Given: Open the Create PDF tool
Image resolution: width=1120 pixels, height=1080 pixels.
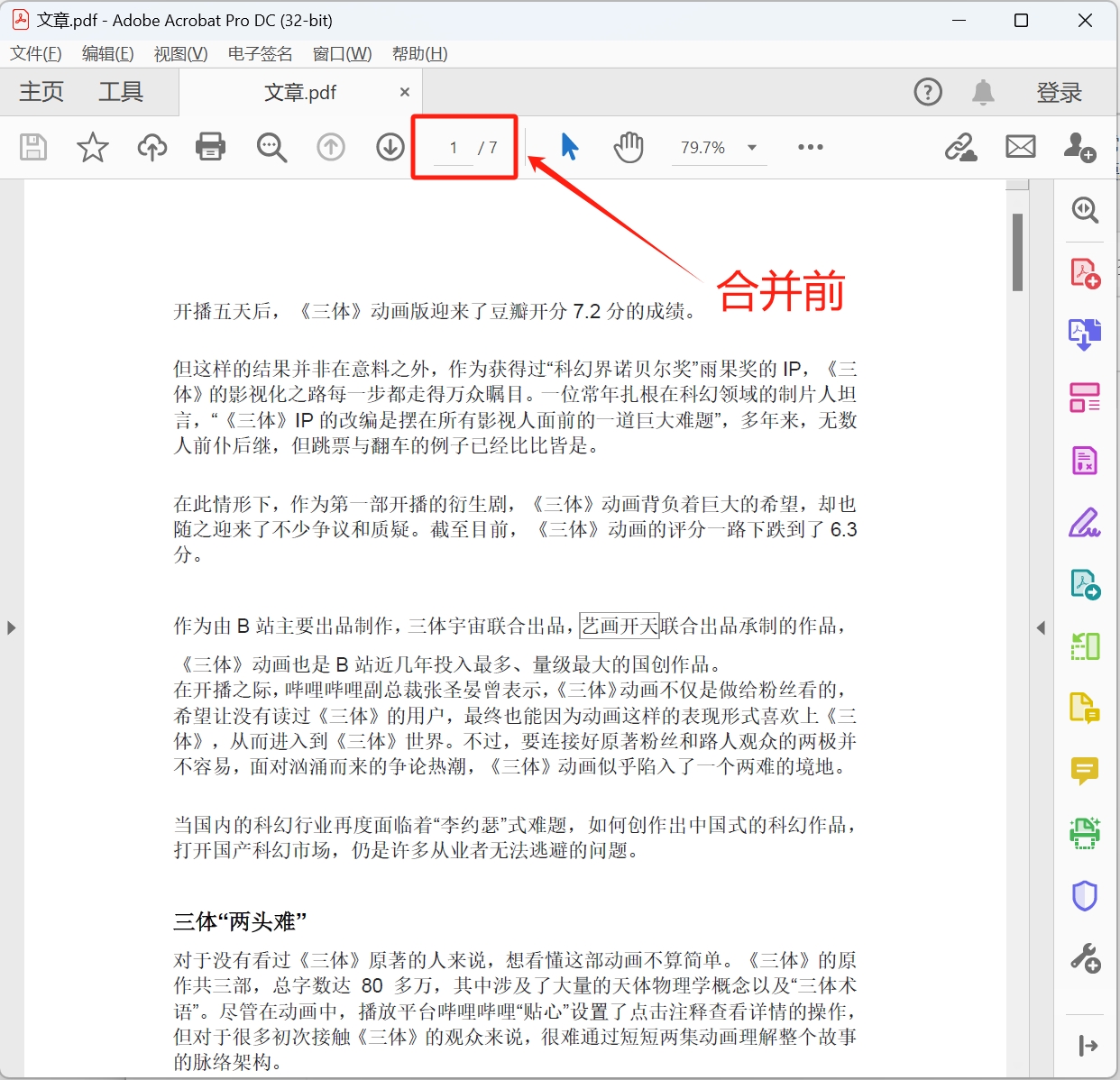Looking at the screenshot, I should click(1085, 271).
